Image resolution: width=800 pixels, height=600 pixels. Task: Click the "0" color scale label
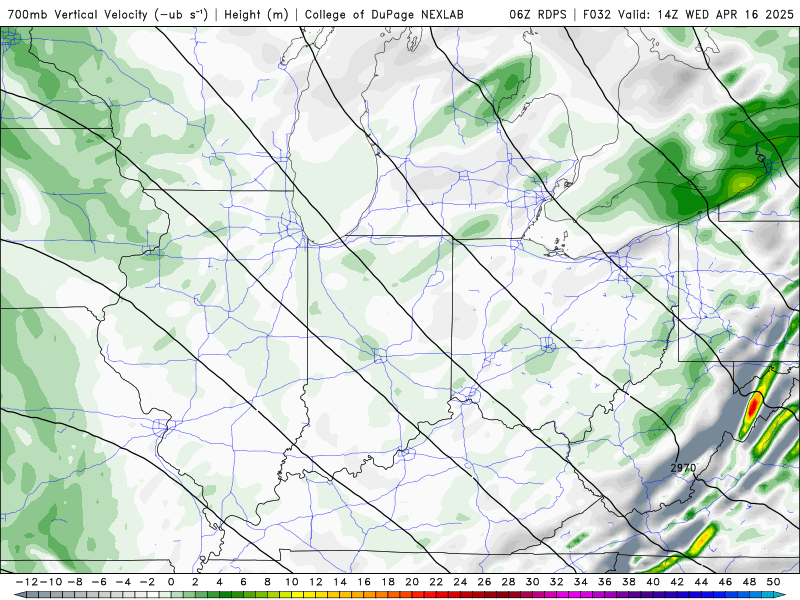click(171, 582)
